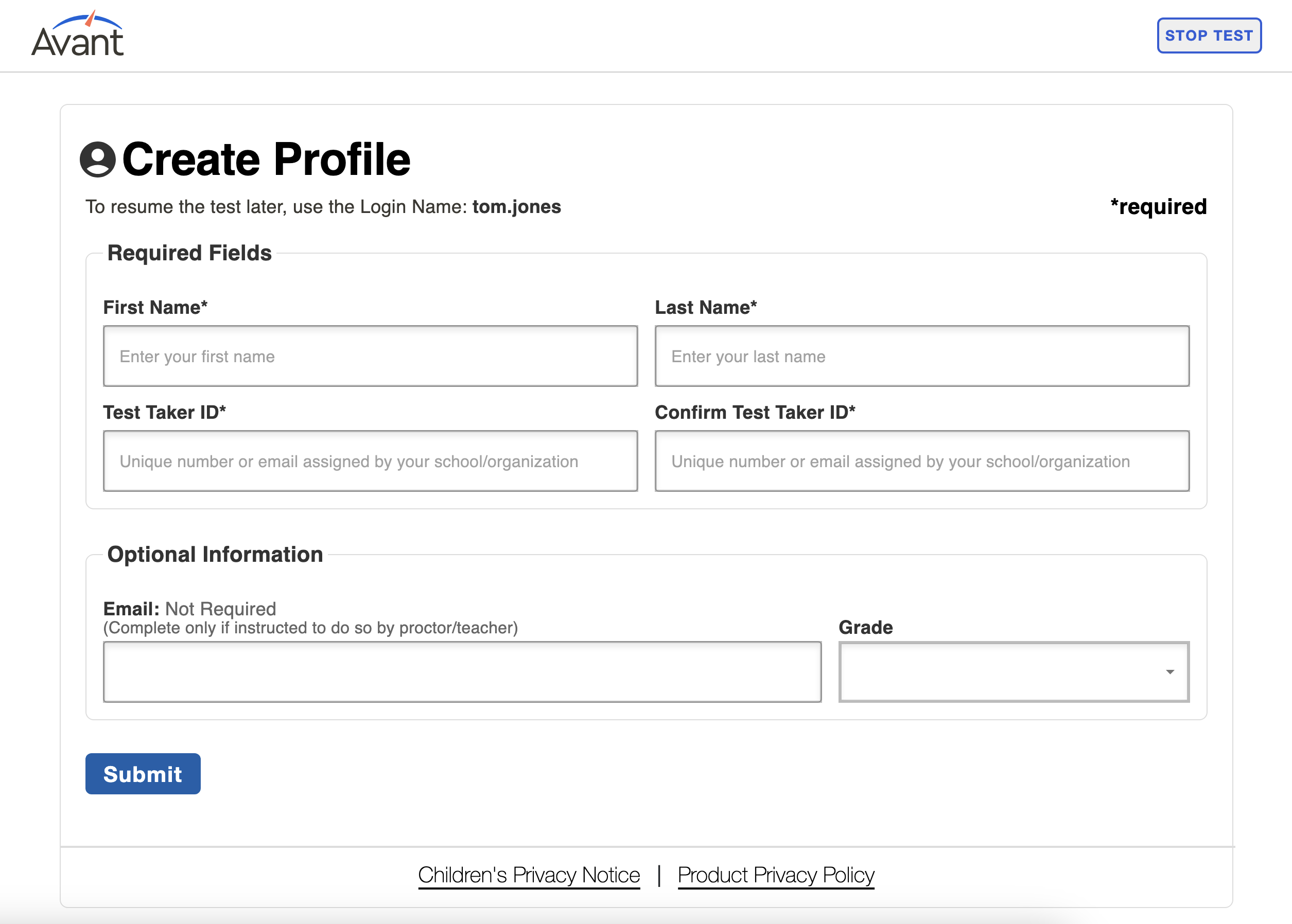Viewport: 1292px width, 924px height.
Task: Click the Avant logo in header
Action: pyautogui.click(x=77, y=34)
